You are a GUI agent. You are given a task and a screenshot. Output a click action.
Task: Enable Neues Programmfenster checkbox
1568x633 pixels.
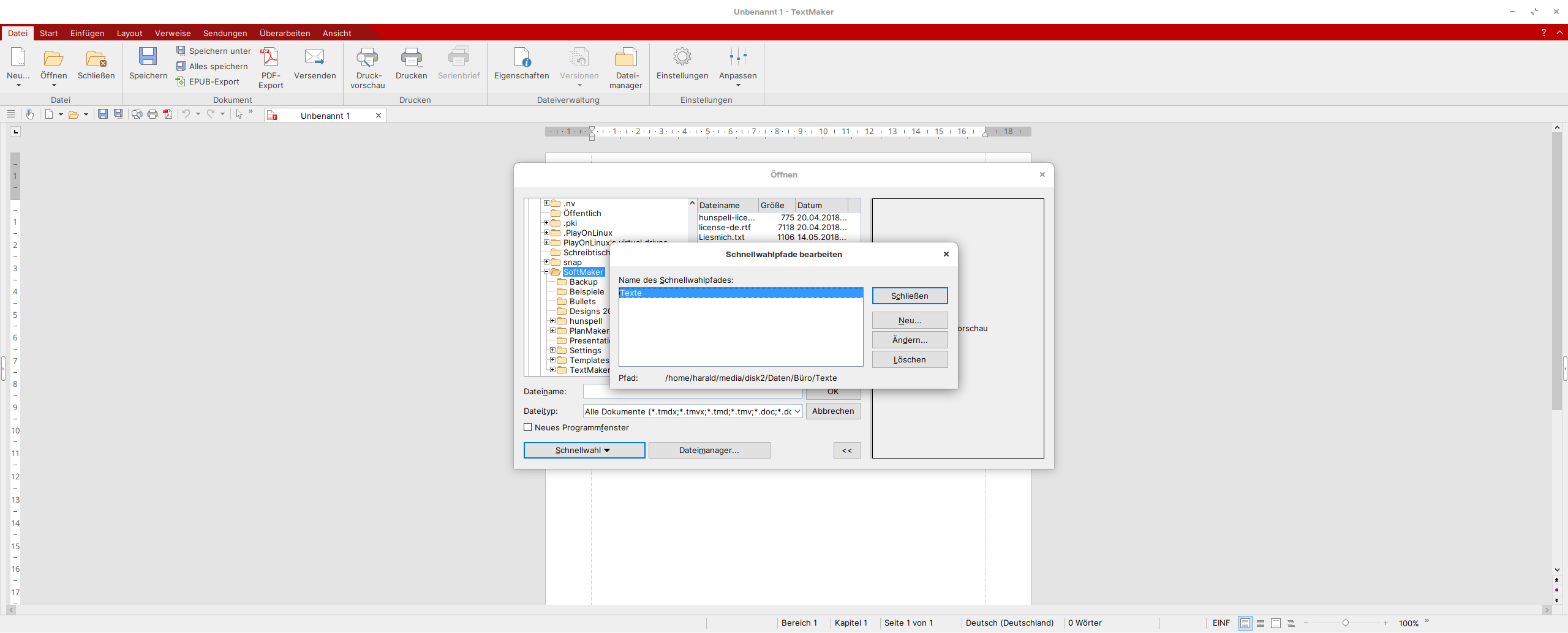click(x=528, y=427)
